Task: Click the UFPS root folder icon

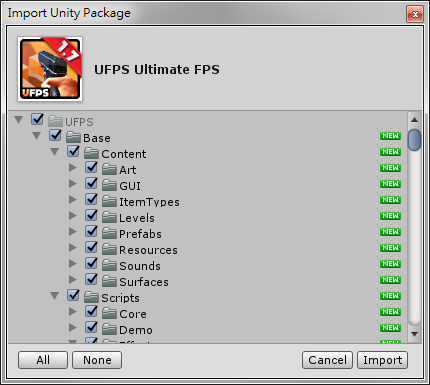Action: pyautogui.click(x=55, y=121)
